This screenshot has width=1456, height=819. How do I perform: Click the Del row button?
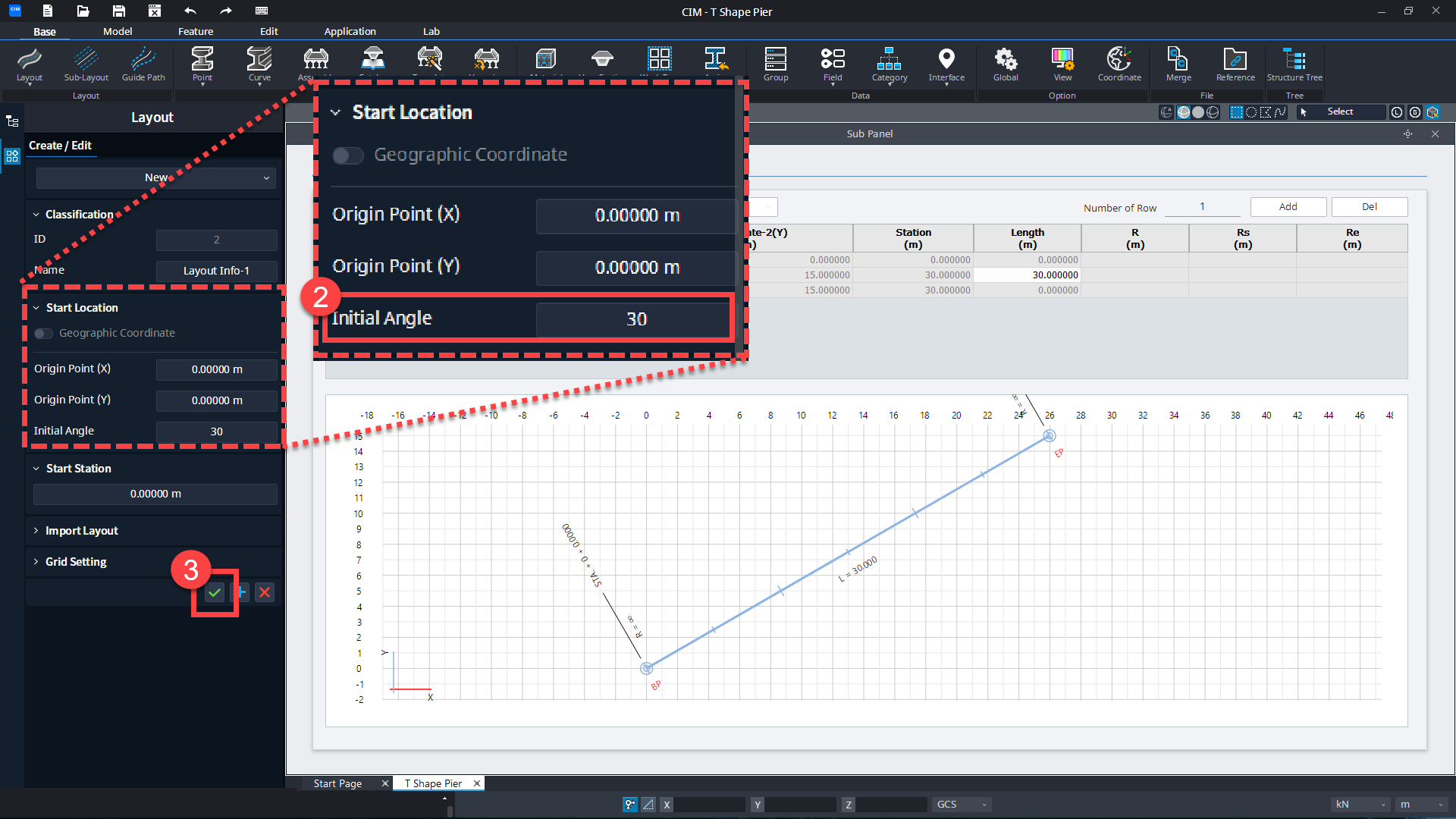(1369, 207)
